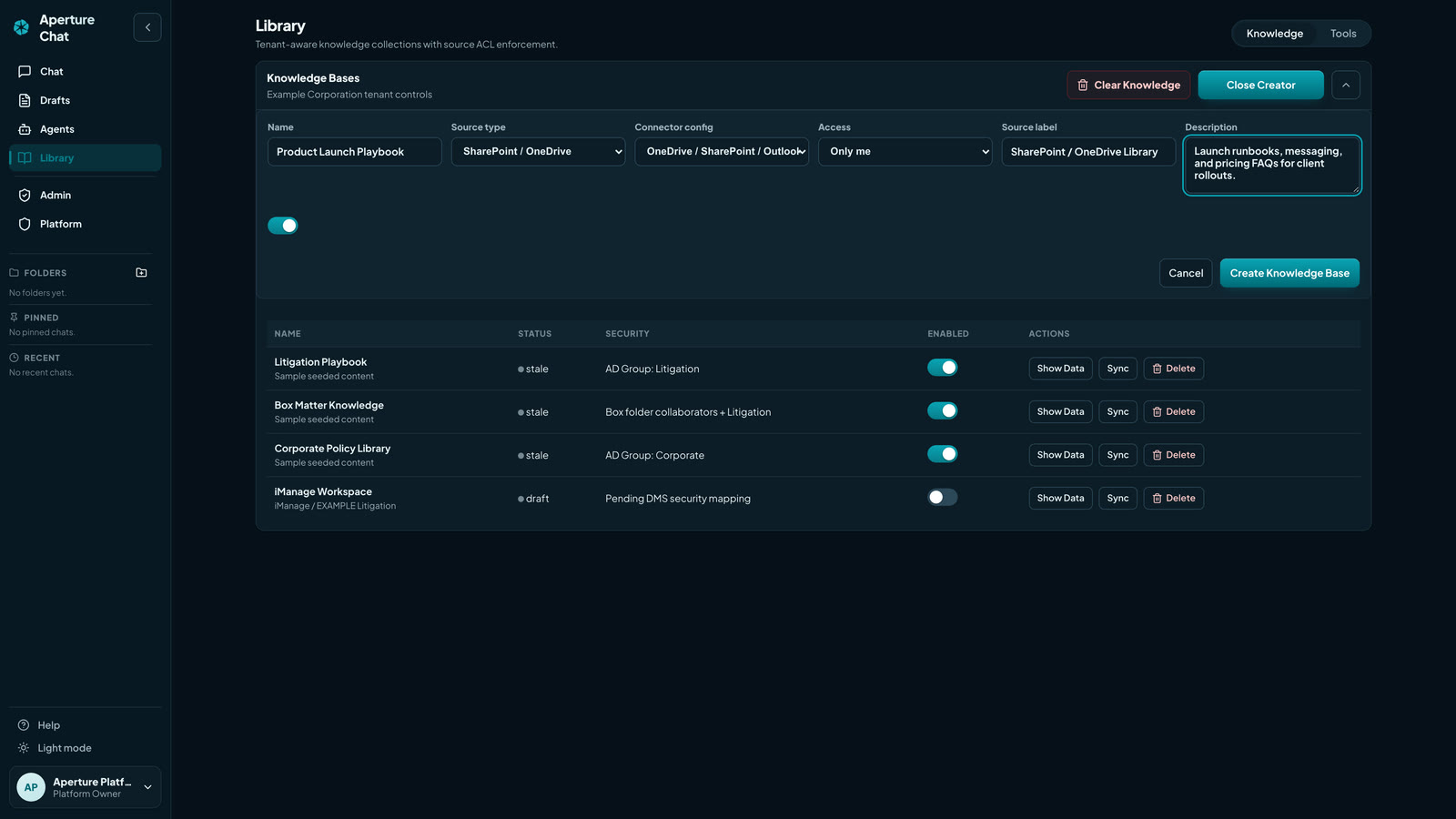Collapse the Knowledge Bases panel chevron

point(1346,85)
